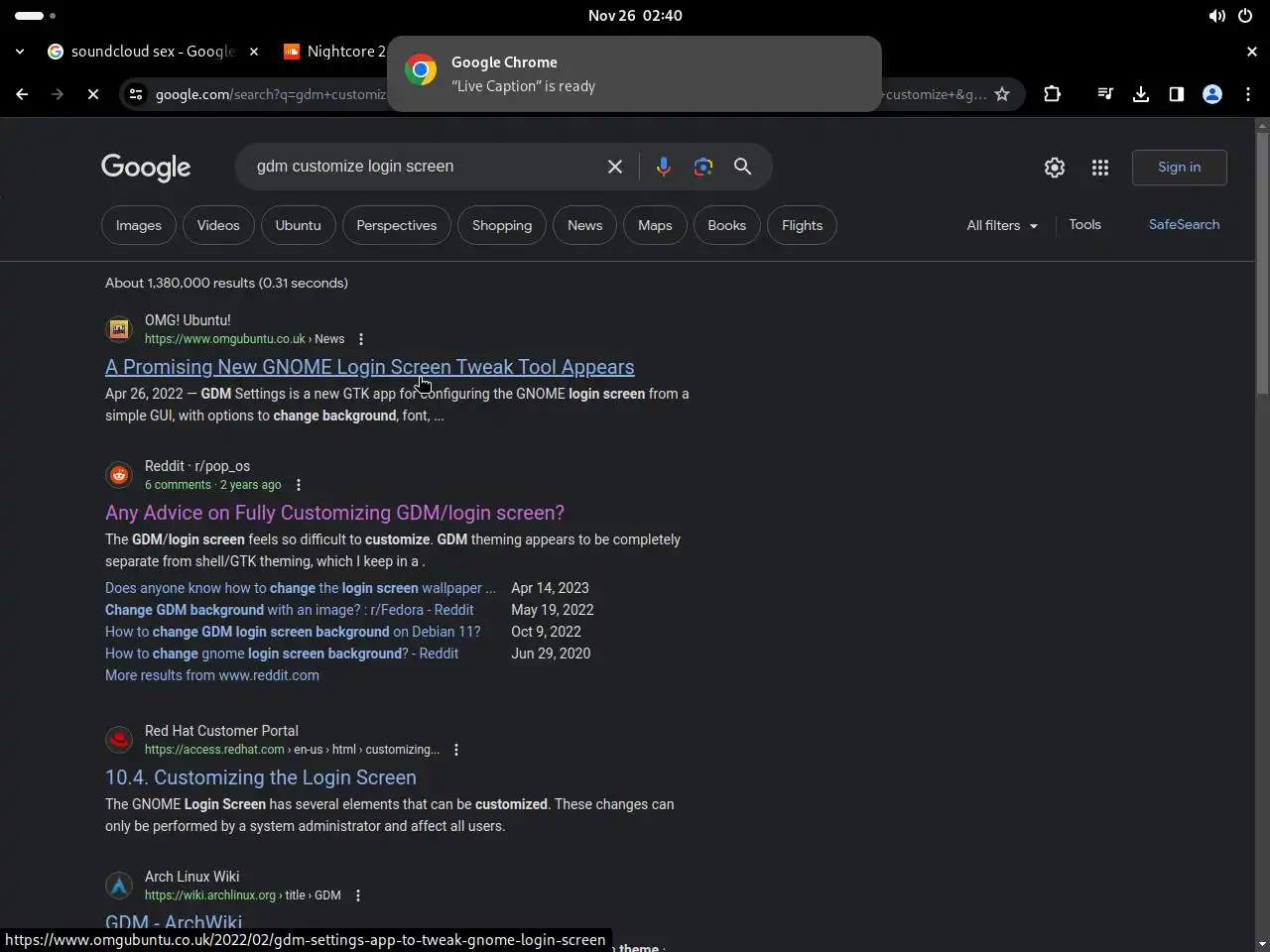Filter results by Books
Viewport: 1270px width, 952px height.
tap(726, 225)
